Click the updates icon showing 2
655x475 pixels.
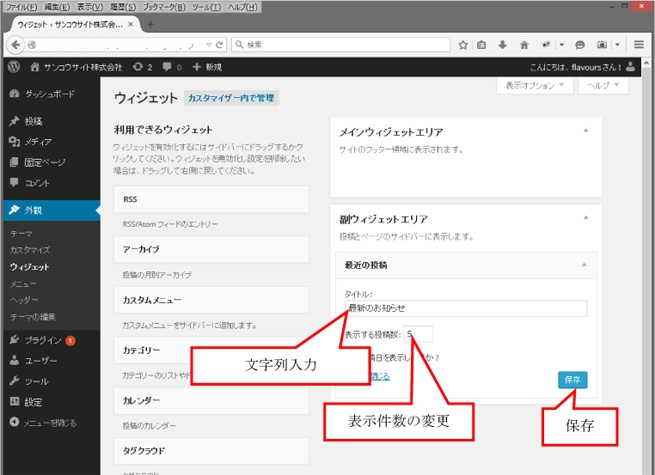(x=142, y=67)
